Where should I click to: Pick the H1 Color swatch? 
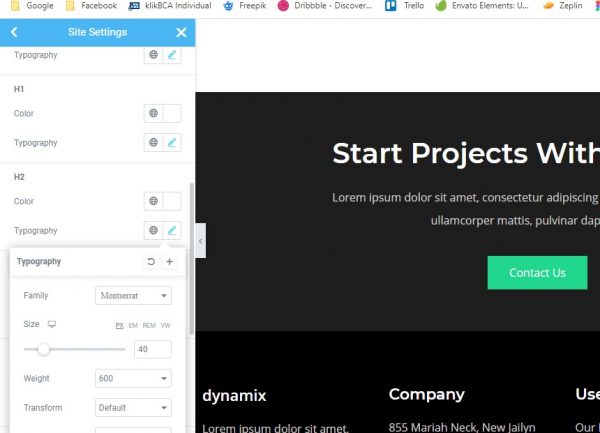172,114
